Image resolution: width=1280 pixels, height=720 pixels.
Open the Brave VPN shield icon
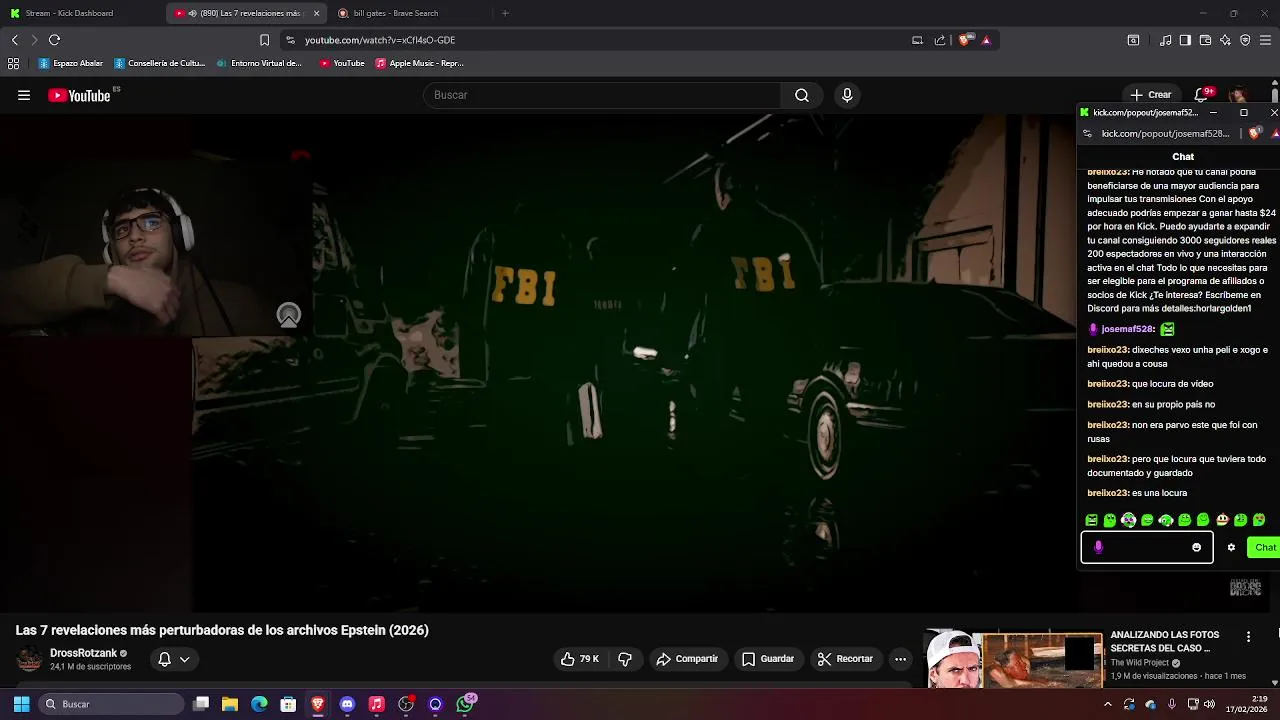1245,40
